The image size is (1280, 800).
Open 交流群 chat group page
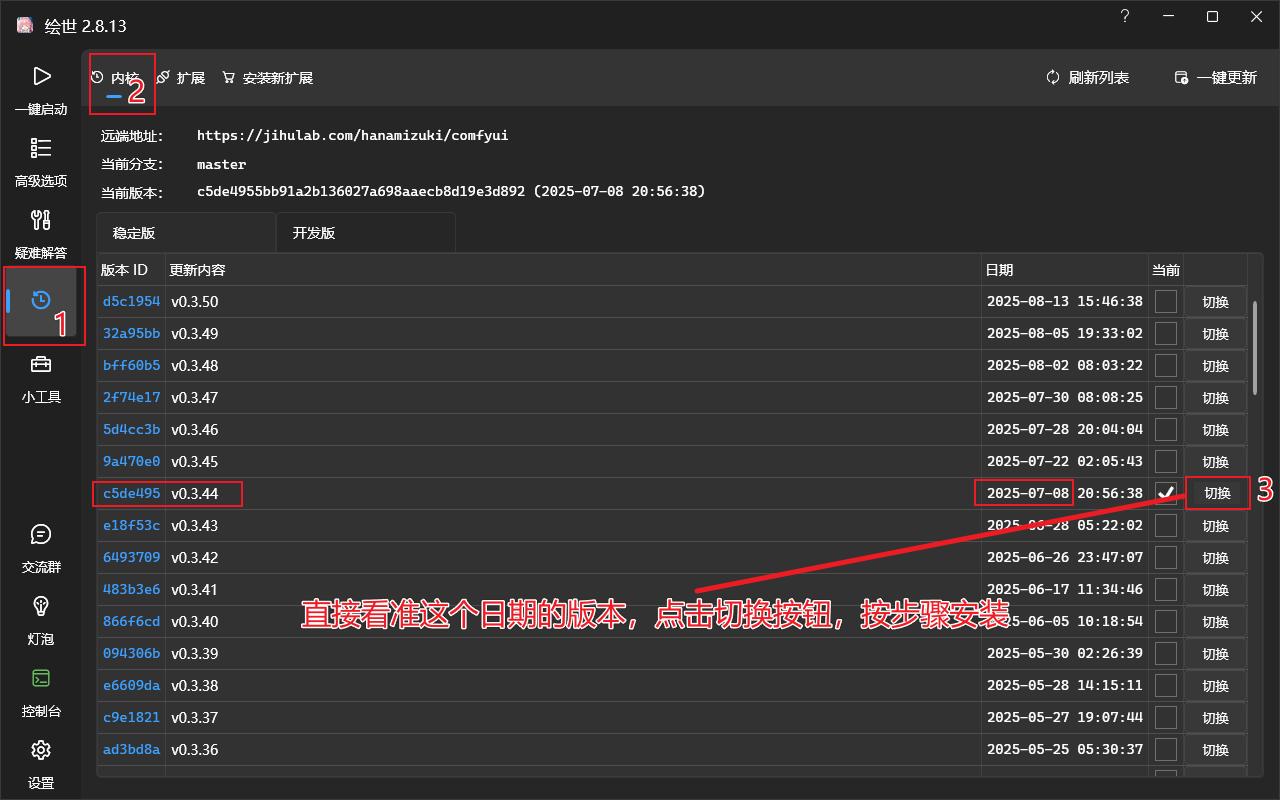(41, 548)
